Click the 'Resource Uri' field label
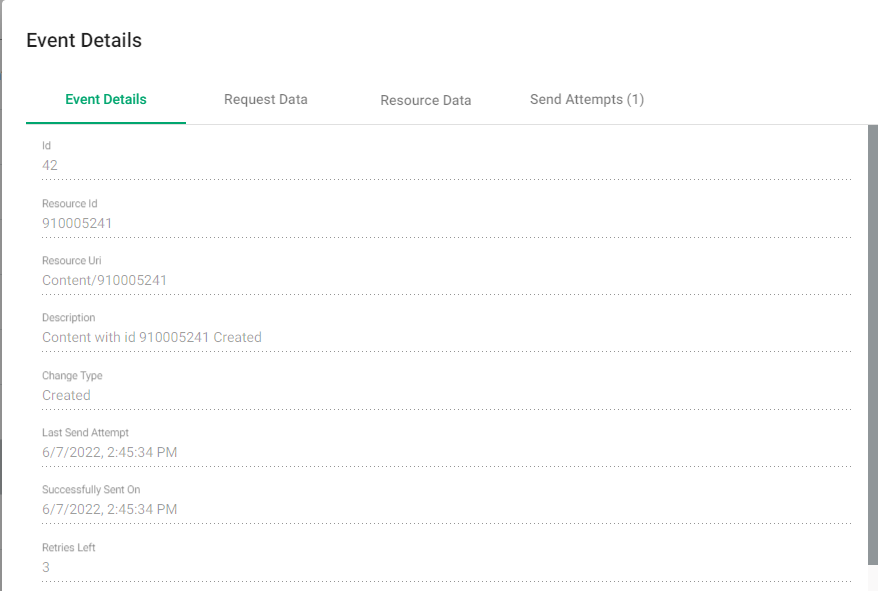The height and width of the screenshot is (591, 884). (72, 261)
